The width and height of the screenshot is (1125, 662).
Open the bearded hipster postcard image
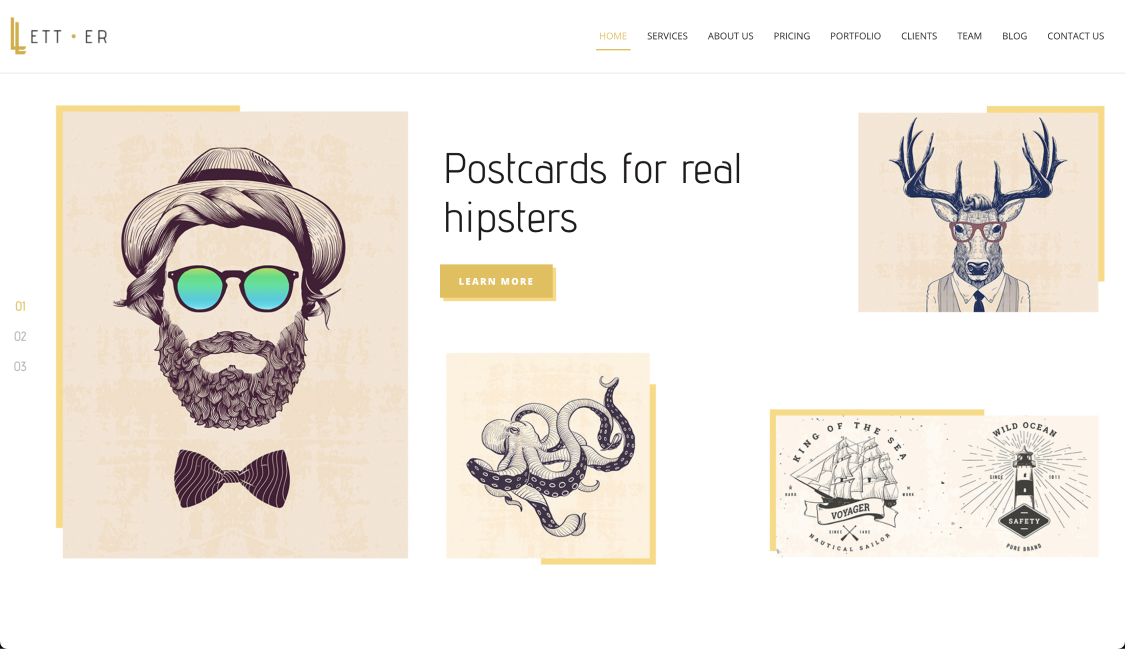coord(235,335)
